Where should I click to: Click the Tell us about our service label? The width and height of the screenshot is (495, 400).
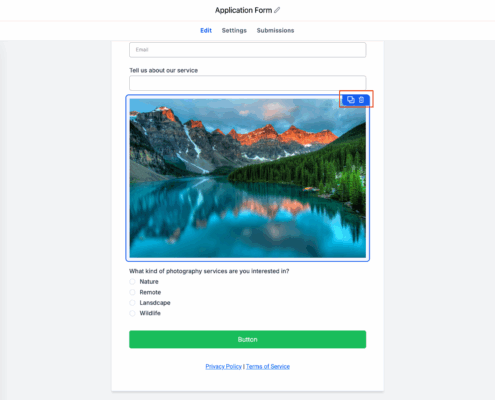coord(163,70)
